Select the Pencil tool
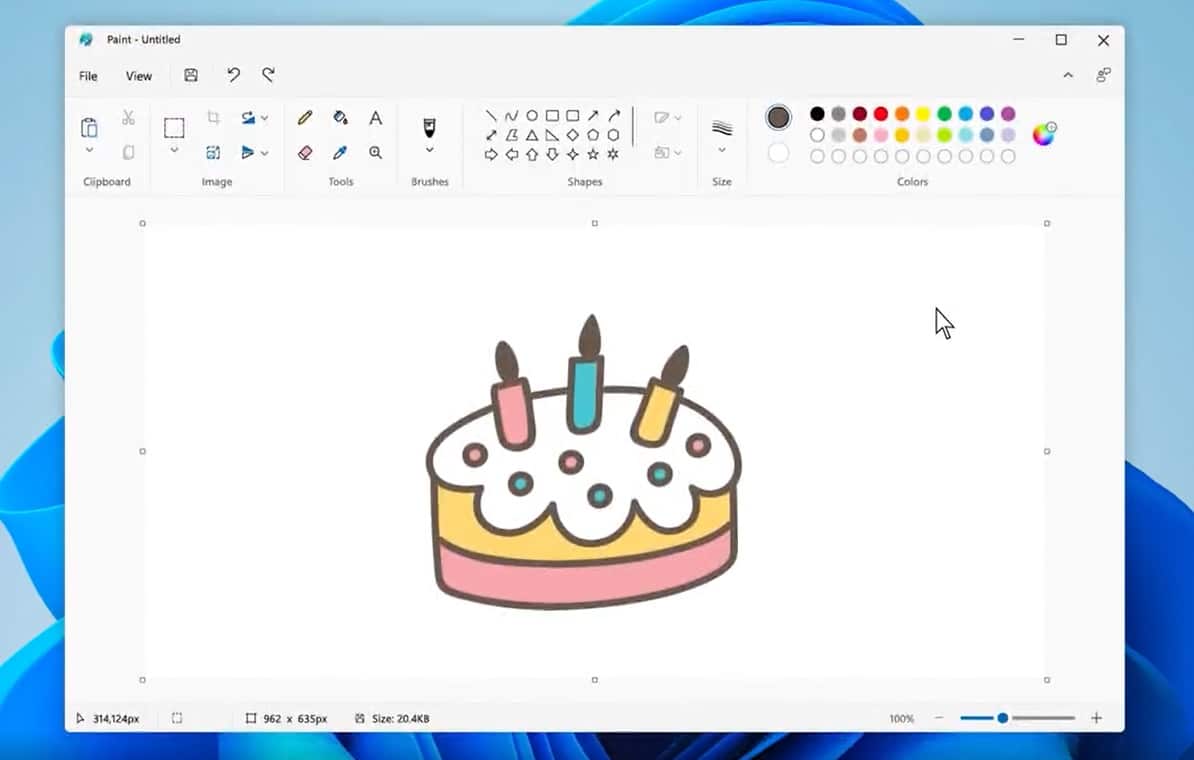The image size is (1194, 760). coord(305,117)
